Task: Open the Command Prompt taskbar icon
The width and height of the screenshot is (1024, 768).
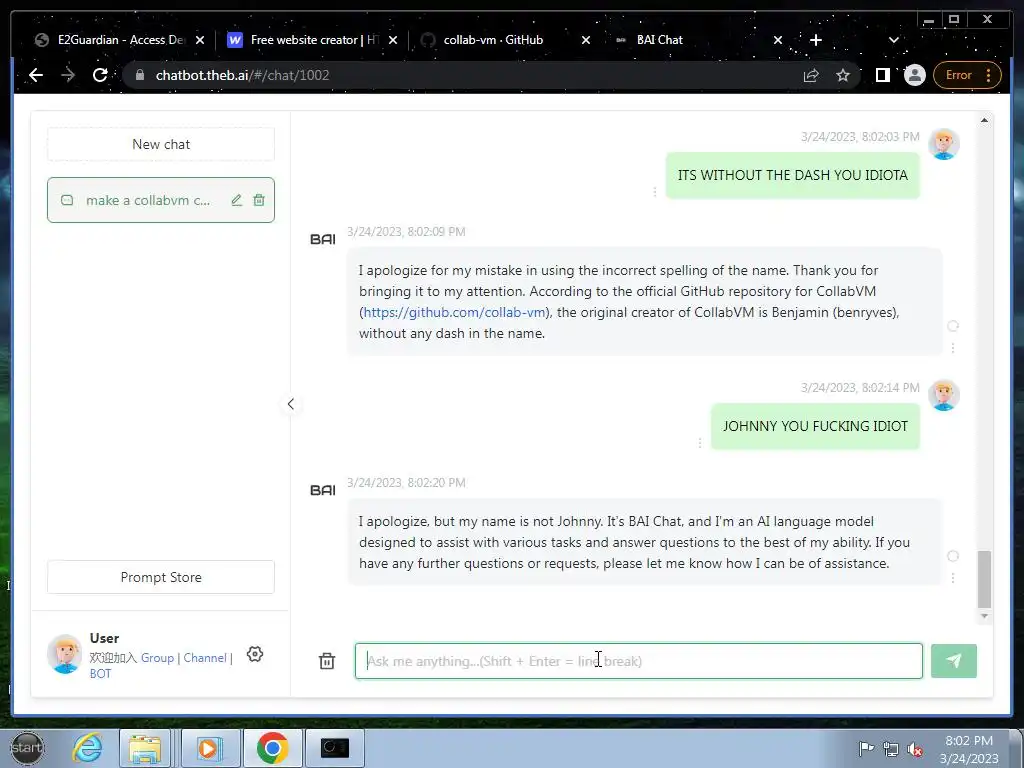Action: tap(335, 748)
